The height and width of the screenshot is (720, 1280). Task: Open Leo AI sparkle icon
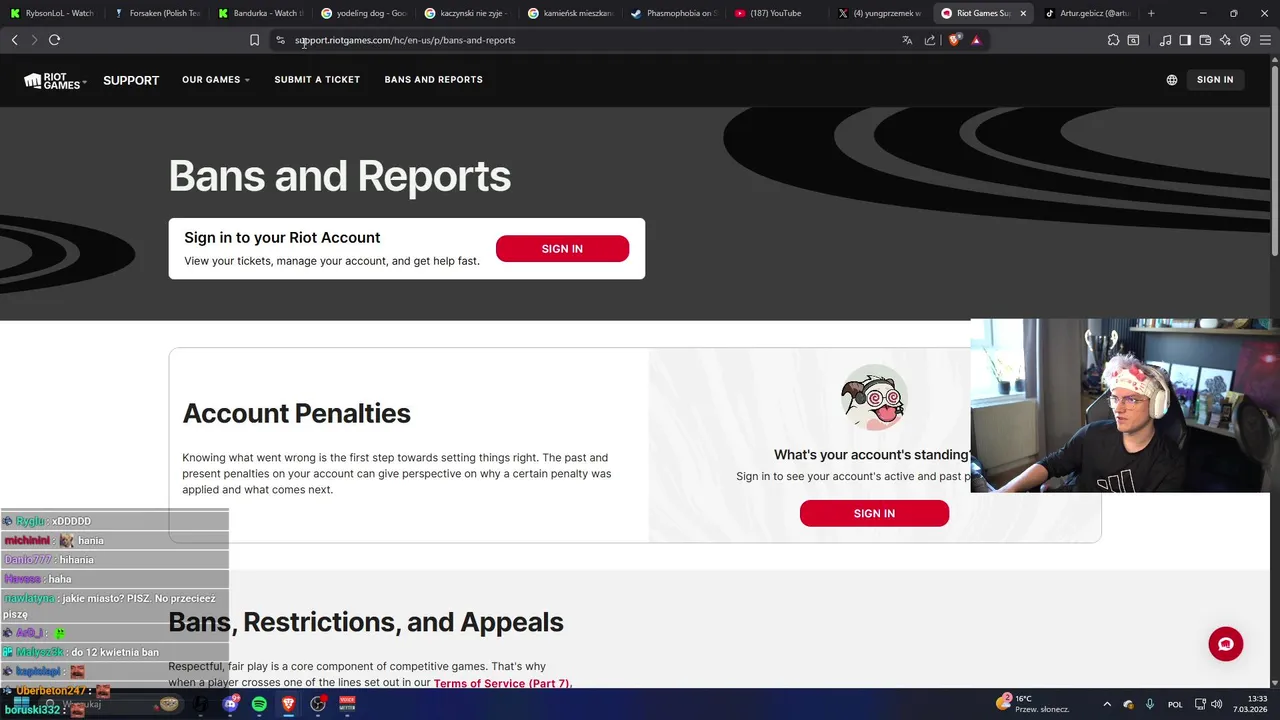[1225, 40]
